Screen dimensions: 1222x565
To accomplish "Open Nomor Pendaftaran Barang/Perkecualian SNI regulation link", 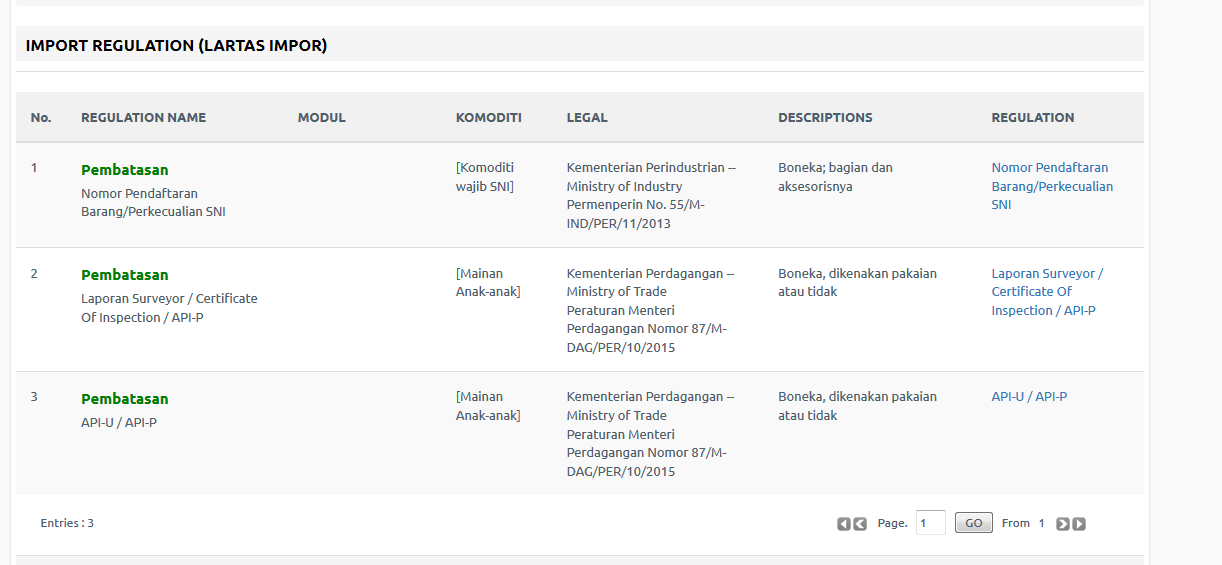I will (1052, 186).
